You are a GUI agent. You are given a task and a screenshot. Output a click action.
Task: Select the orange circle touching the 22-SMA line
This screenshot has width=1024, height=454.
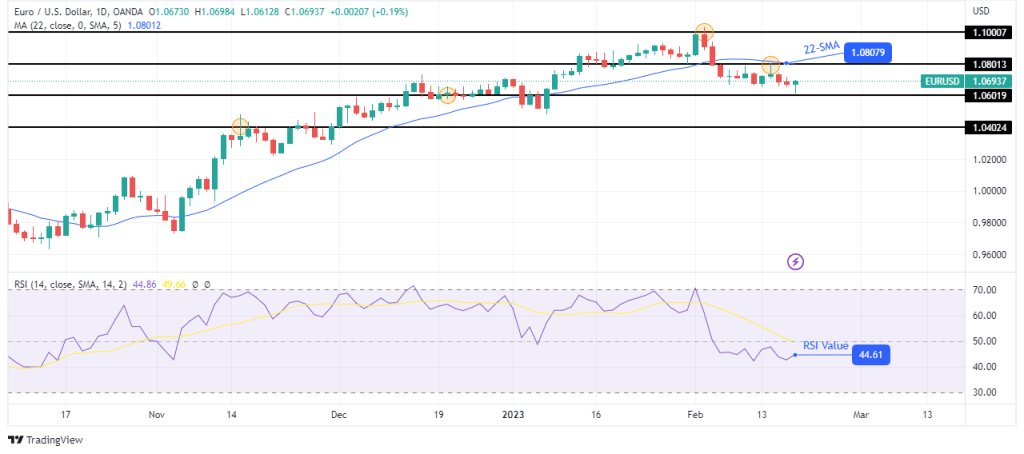coord(771,65)
